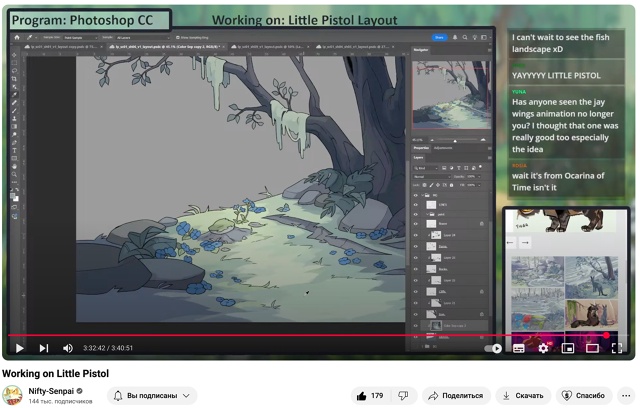Open the layer filter Kind dropdown
The width and height of the screenshot is (640, 408).
point(425,168)
